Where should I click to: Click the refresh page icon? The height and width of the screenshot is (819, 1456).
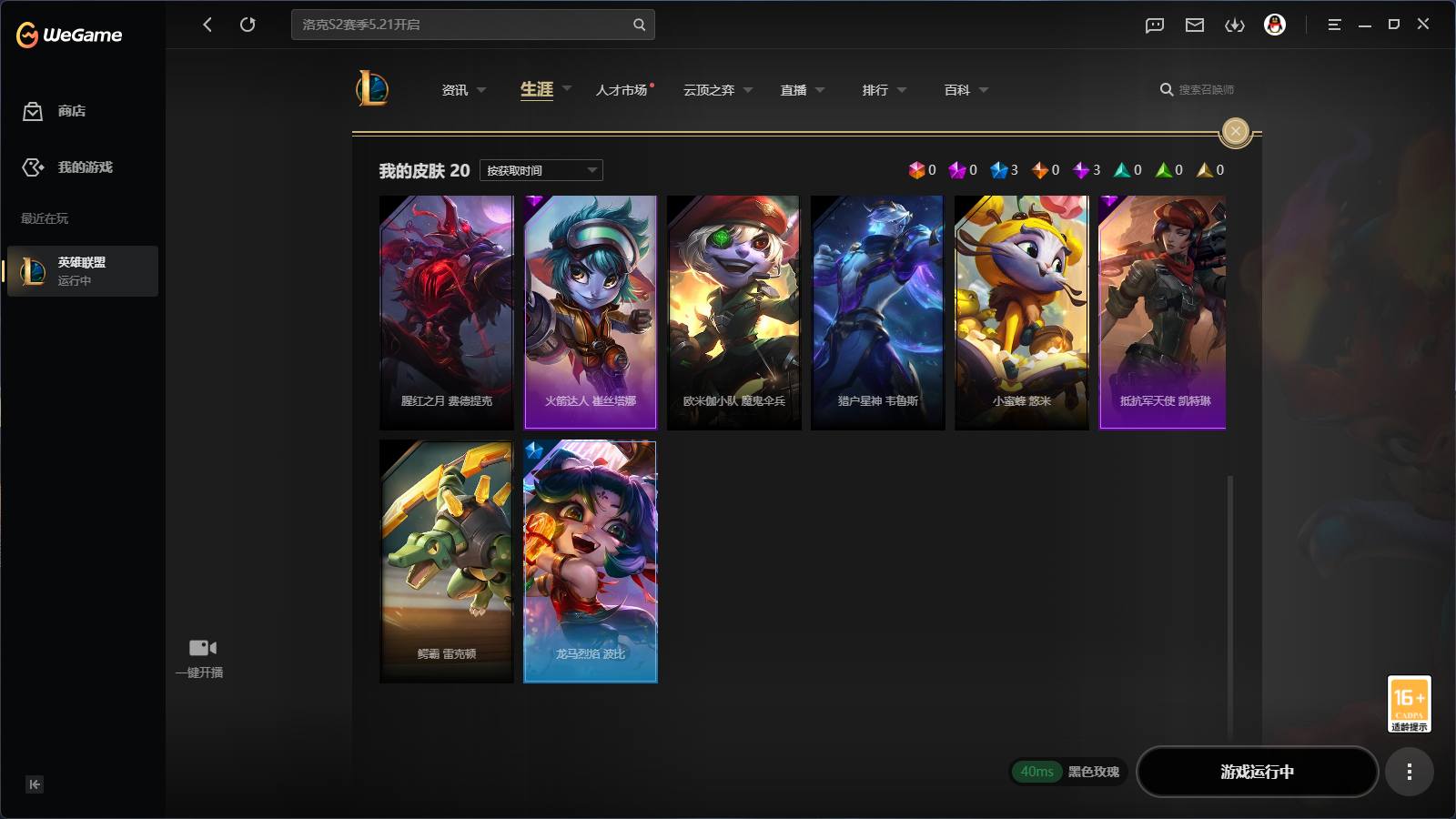coord(248,25)
